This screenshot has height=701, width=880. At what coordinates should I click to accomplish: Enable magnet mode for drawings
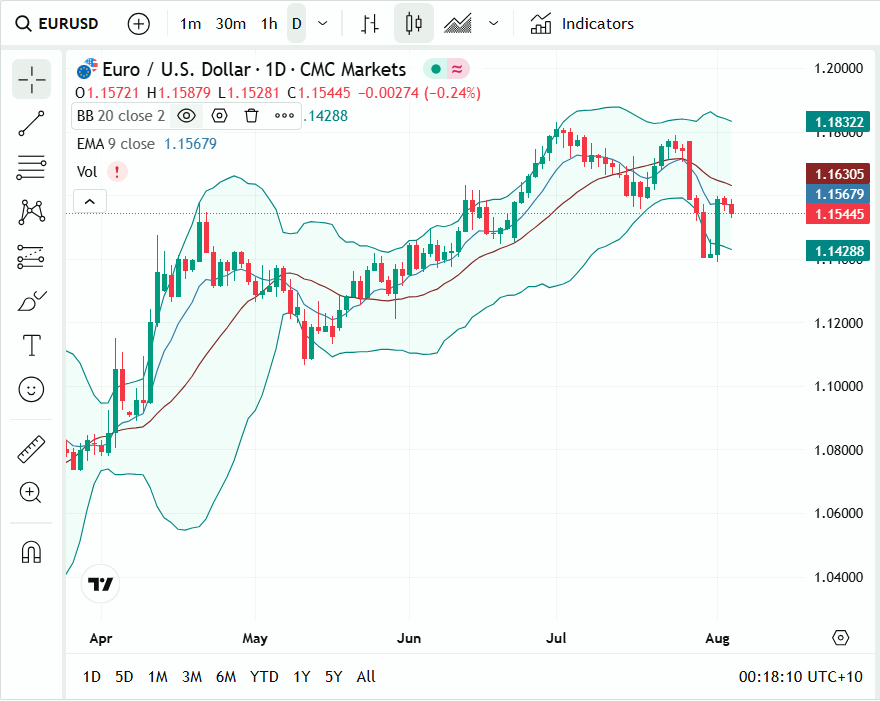click(x=32, y=552)
